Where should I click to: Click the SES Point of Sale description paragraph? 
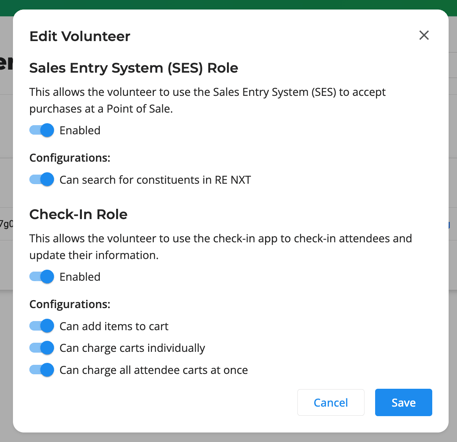click(207, 100)
